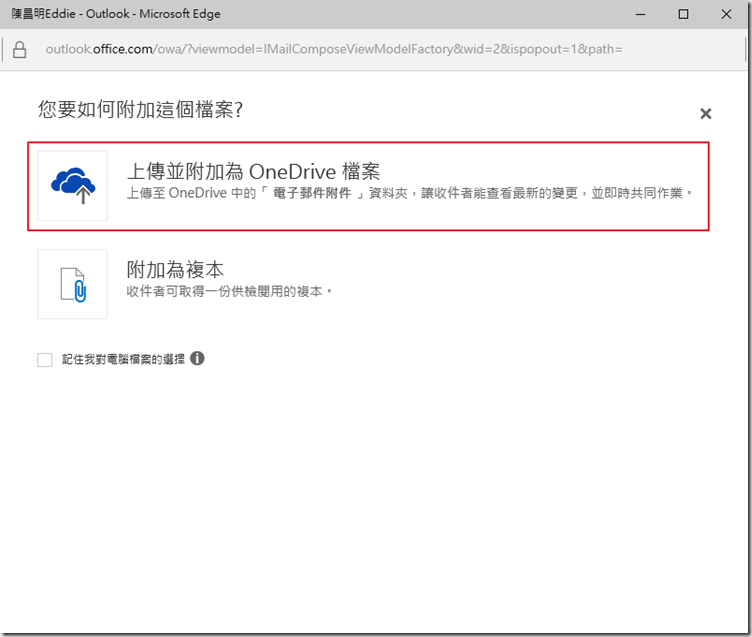This screenshot has height=637, width=752.
Task: Enable the 記住我對電腦檔案的選擇 checkbox
Action: pos(45,360)
